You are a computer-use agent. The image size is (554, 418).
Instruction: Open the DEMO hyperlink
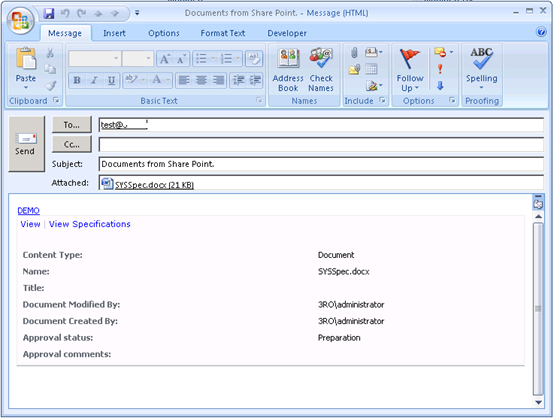(x=29, y=211)
